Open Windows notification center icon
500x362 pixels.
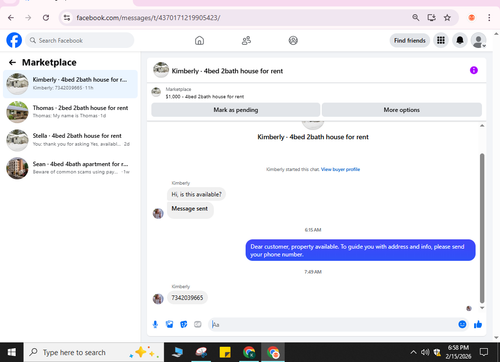[x=484, y=352]
